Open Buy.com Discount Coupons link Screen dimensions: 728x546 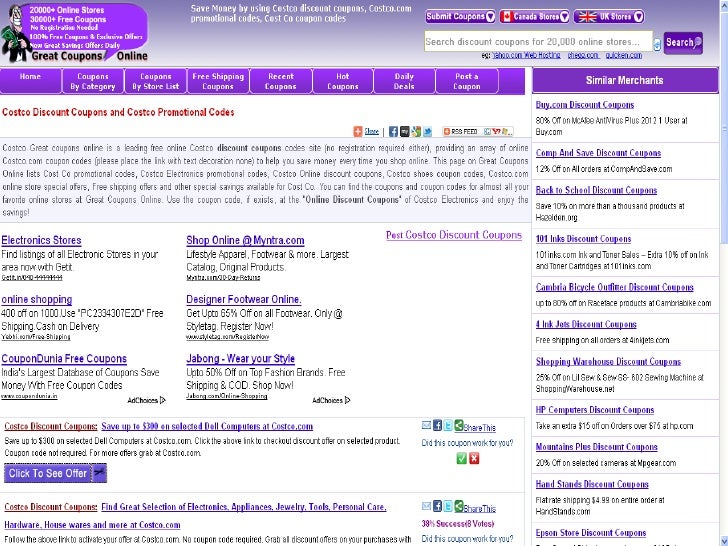point(585,105)
